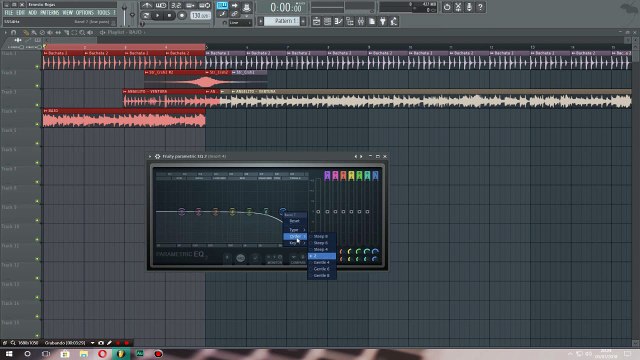Open the Type submenu
640x360 pixels.
pos(294,230)
